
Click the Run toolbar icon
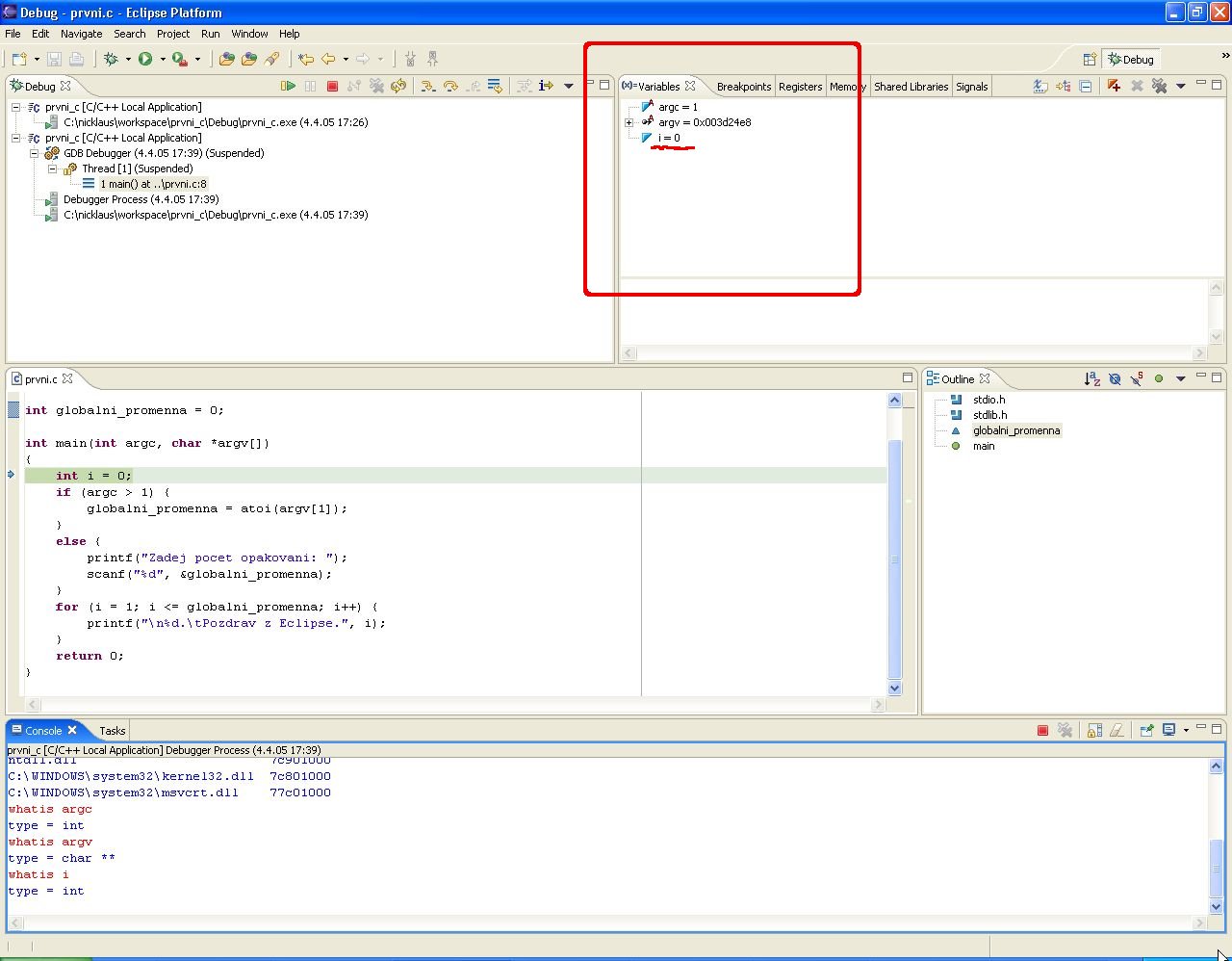145,59
